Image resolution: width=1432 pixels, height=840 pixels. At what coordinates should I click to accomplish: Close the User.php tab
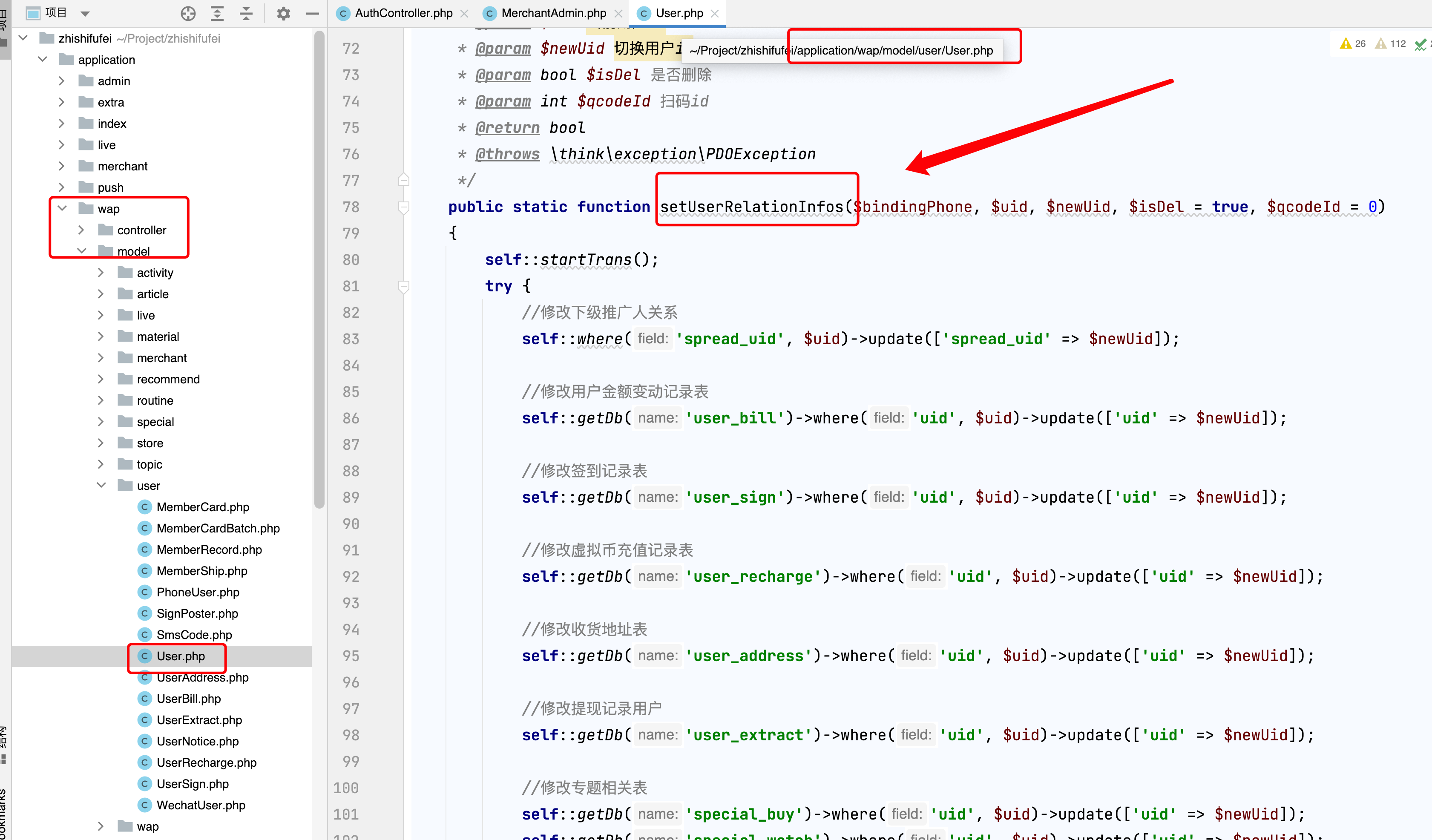[715, 14]
